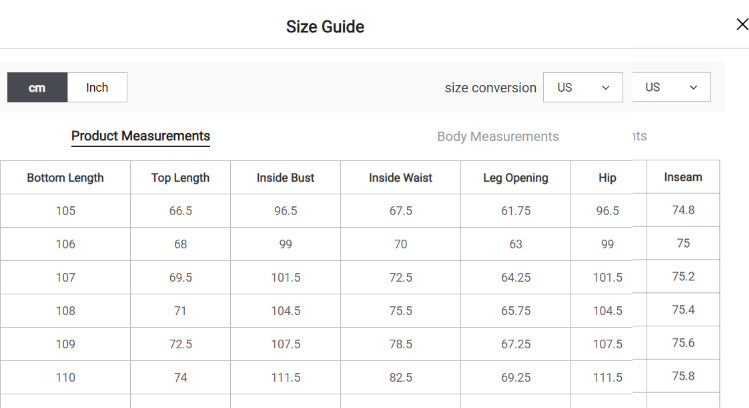The height and width of the screenshot is (408, 749).
Task: Click the Top Length column header
Action: (180, 178)
